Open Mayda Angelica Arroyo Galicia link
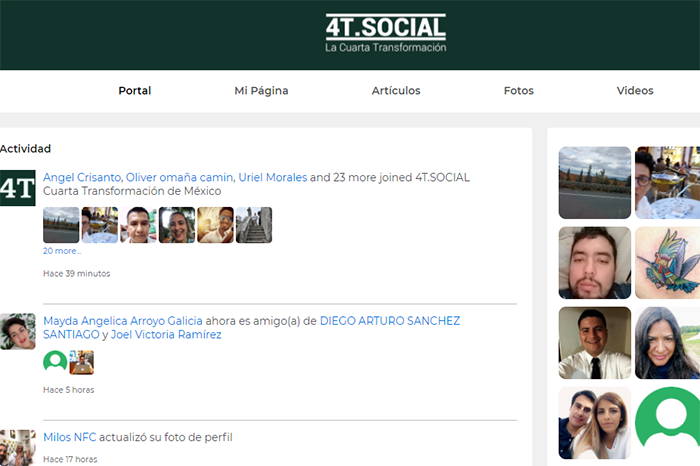 [122, 321]
